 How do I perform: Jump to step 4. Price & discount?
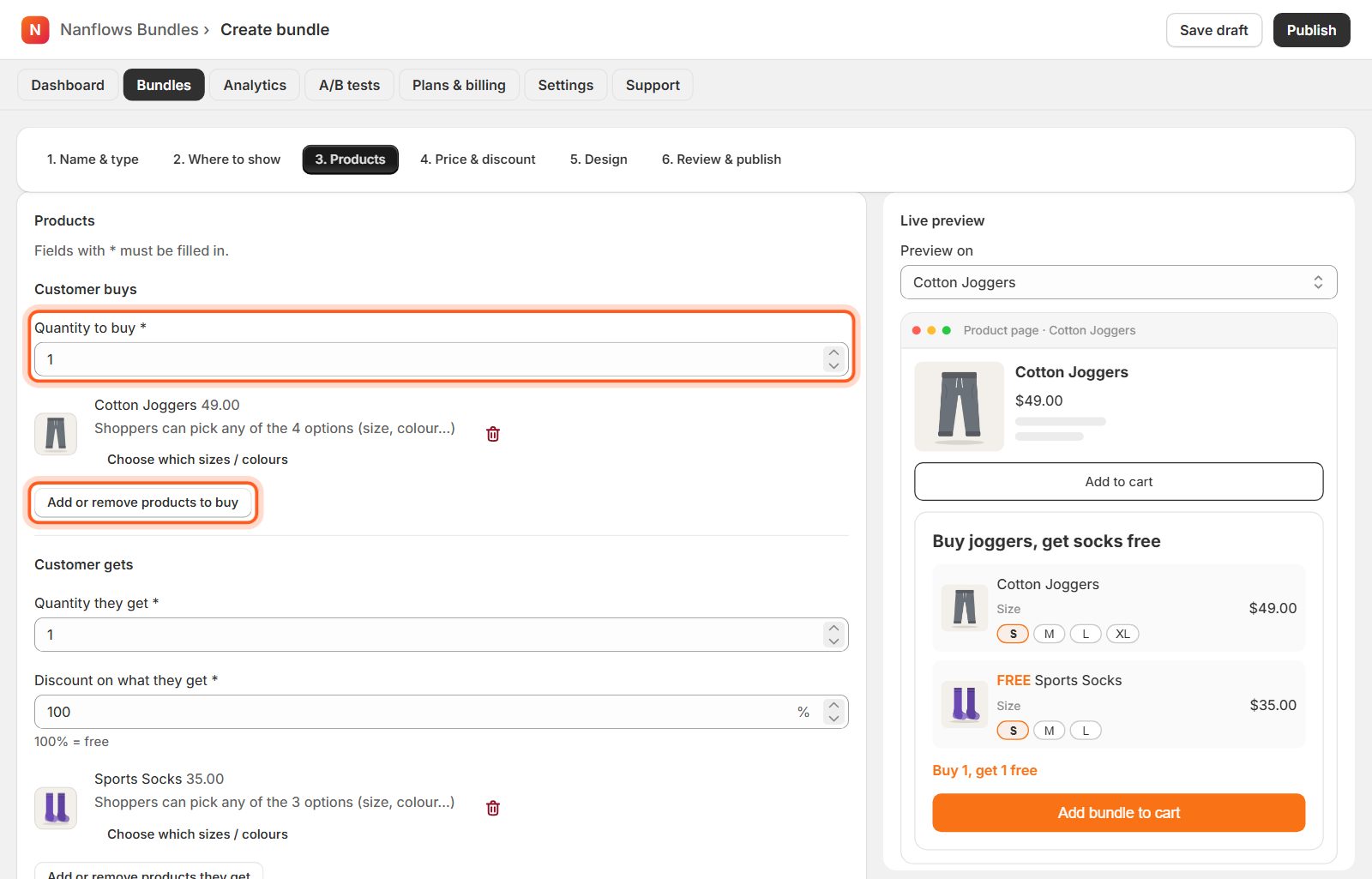click(x=478, y=160)
